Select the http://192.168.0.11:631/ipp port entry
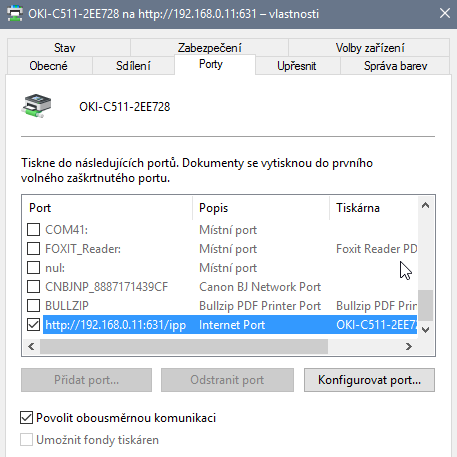 pyautogui.click(x=115, y=325)
